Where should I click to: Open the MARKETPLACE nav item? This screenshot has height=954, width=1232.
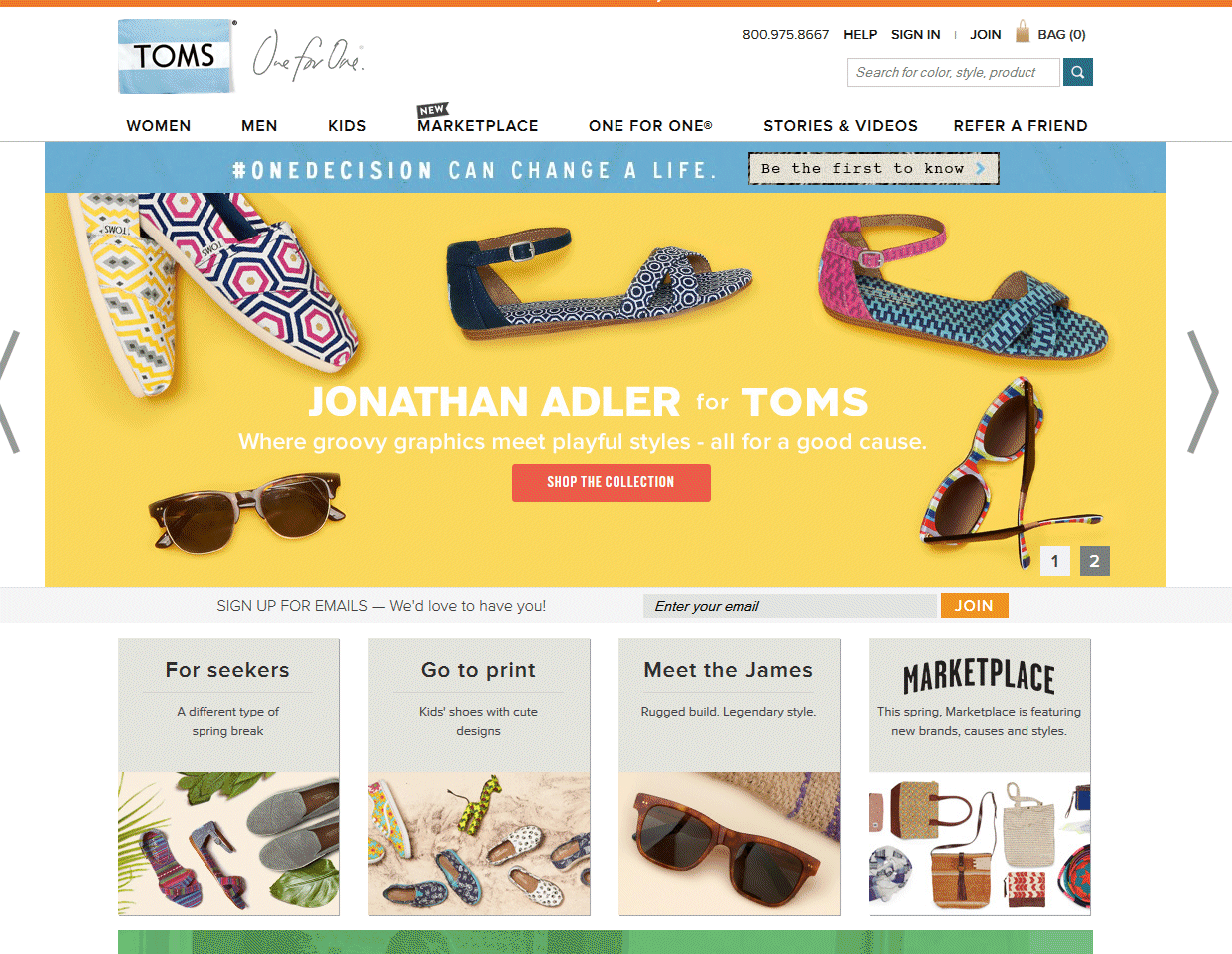pyautogui.click(x=478, y=126)
